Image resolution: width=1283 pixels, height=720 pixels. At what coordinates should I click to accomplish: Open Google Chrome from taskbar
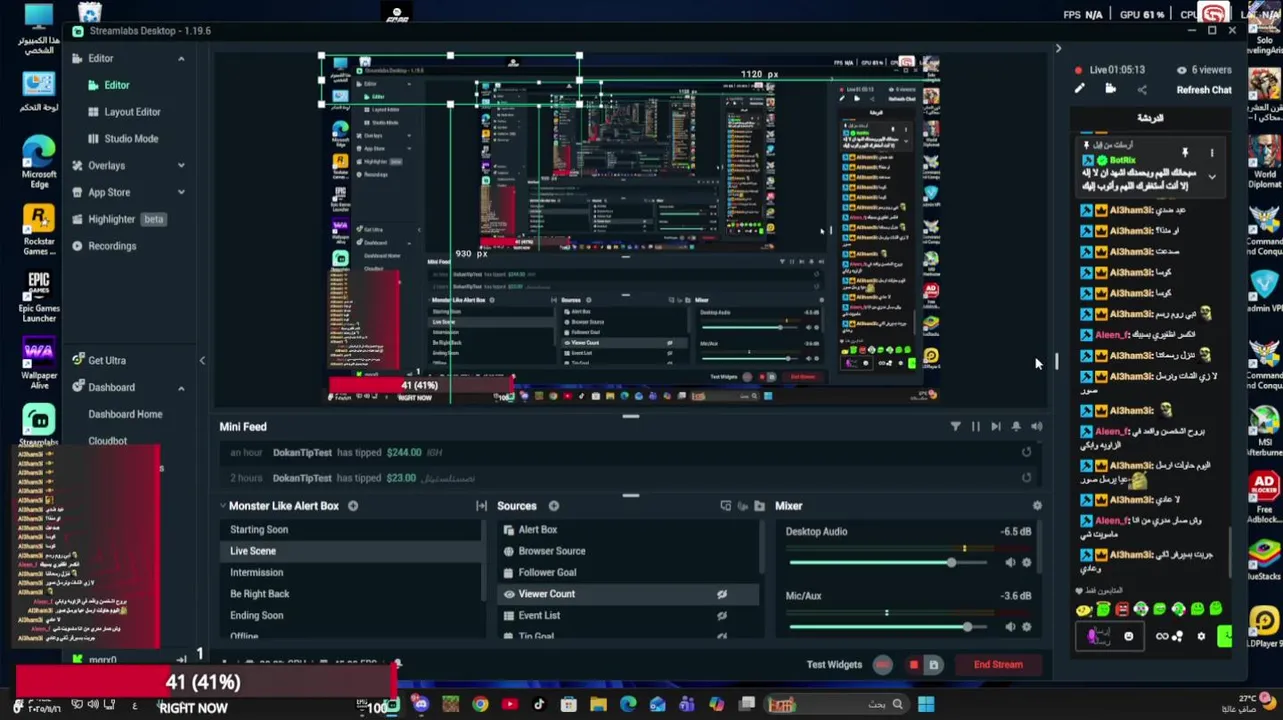pos(480,705)
